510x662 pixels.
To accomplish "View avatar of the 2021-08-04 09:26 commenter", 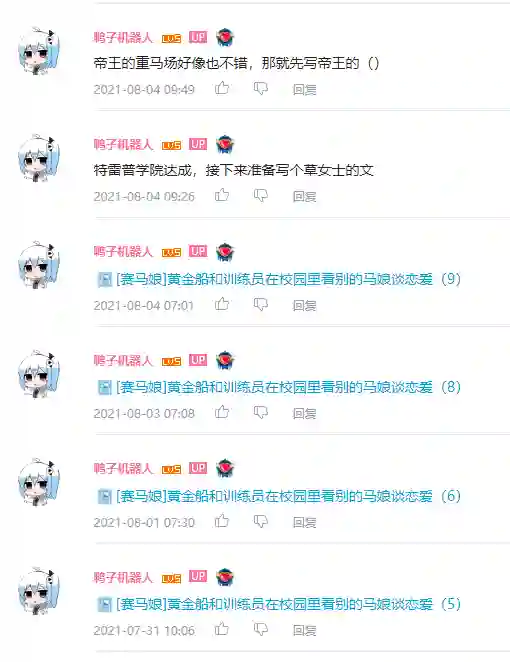I will tap(39, 158).
